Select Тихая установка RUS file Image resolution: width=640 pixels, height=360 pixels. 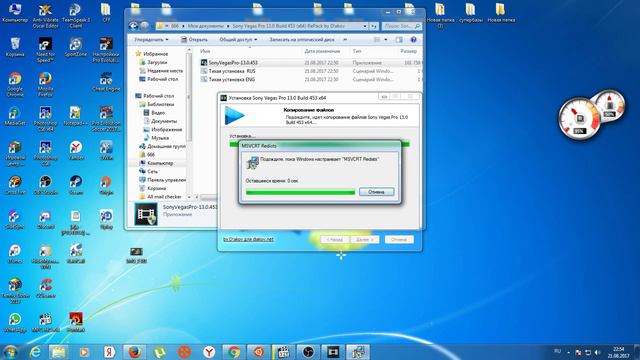point(232,71)
